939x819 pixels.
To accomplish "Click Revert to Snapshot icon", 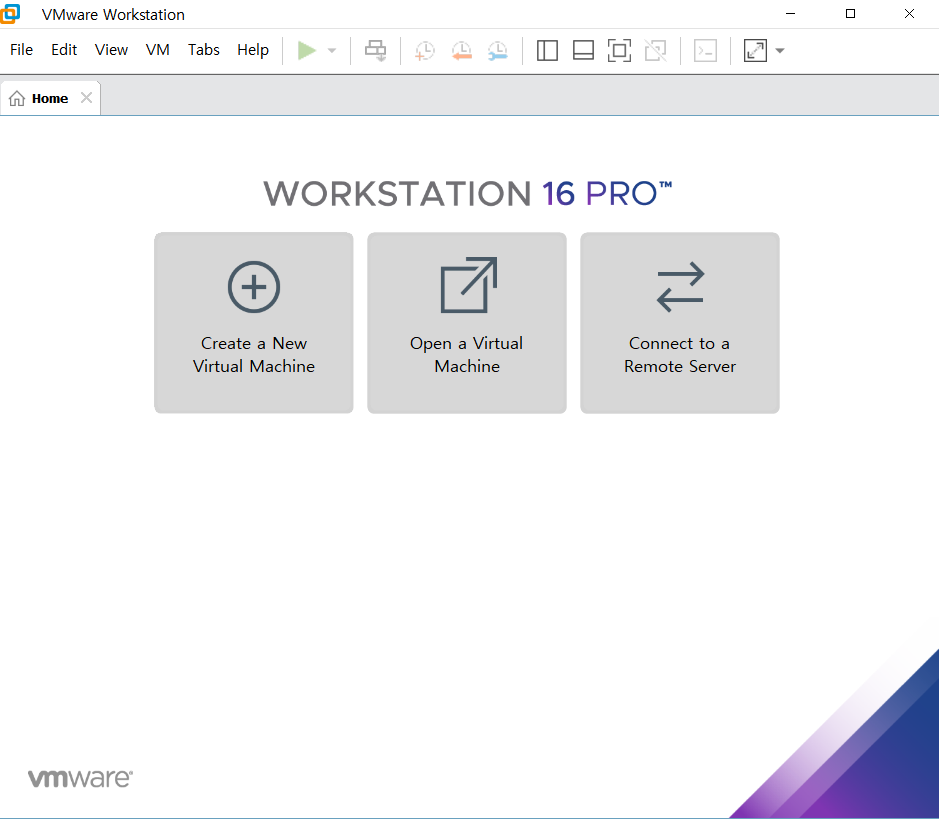I will coord(462,51).
